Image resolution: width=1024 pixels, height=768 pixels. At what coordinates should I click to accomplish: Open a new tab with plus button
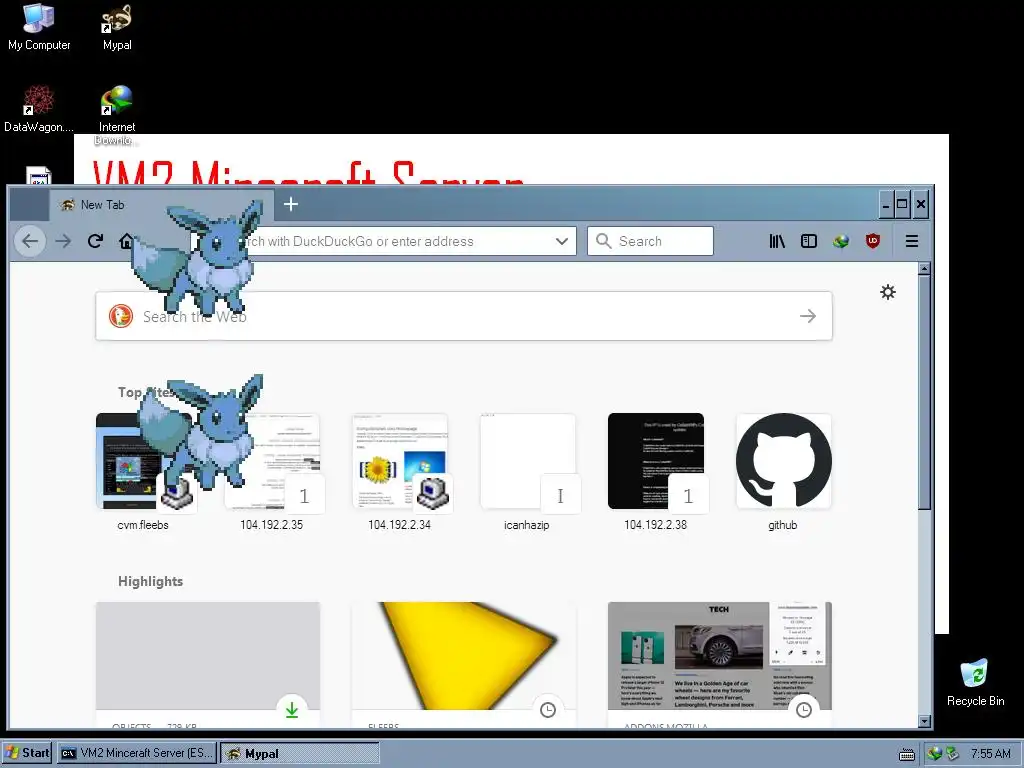[291, 204]
